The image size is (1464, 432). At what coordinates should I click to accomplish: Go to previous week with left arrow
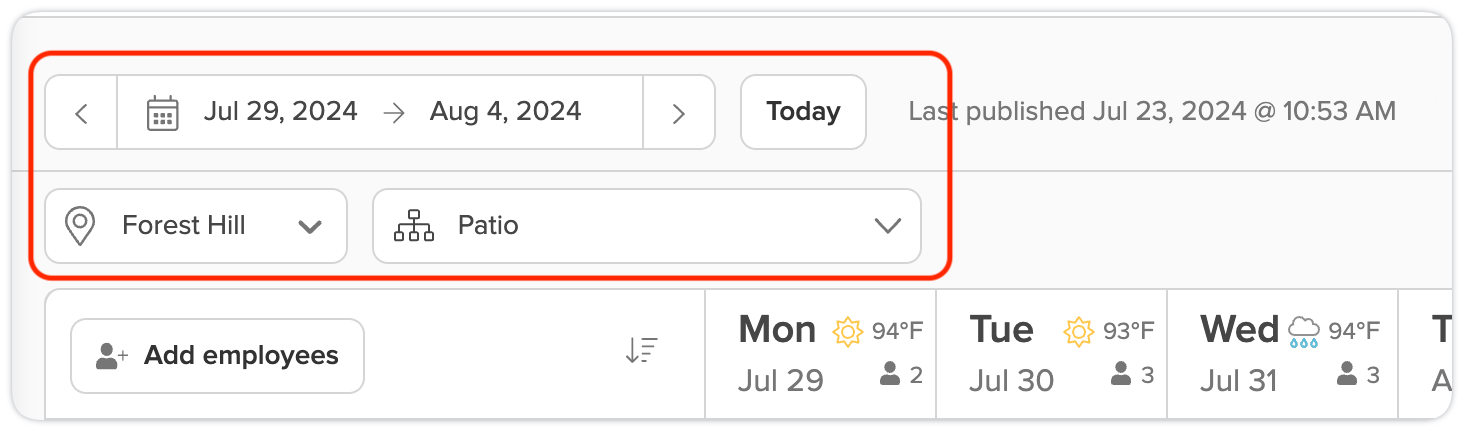pyautogui.click(x=82, y=112)
